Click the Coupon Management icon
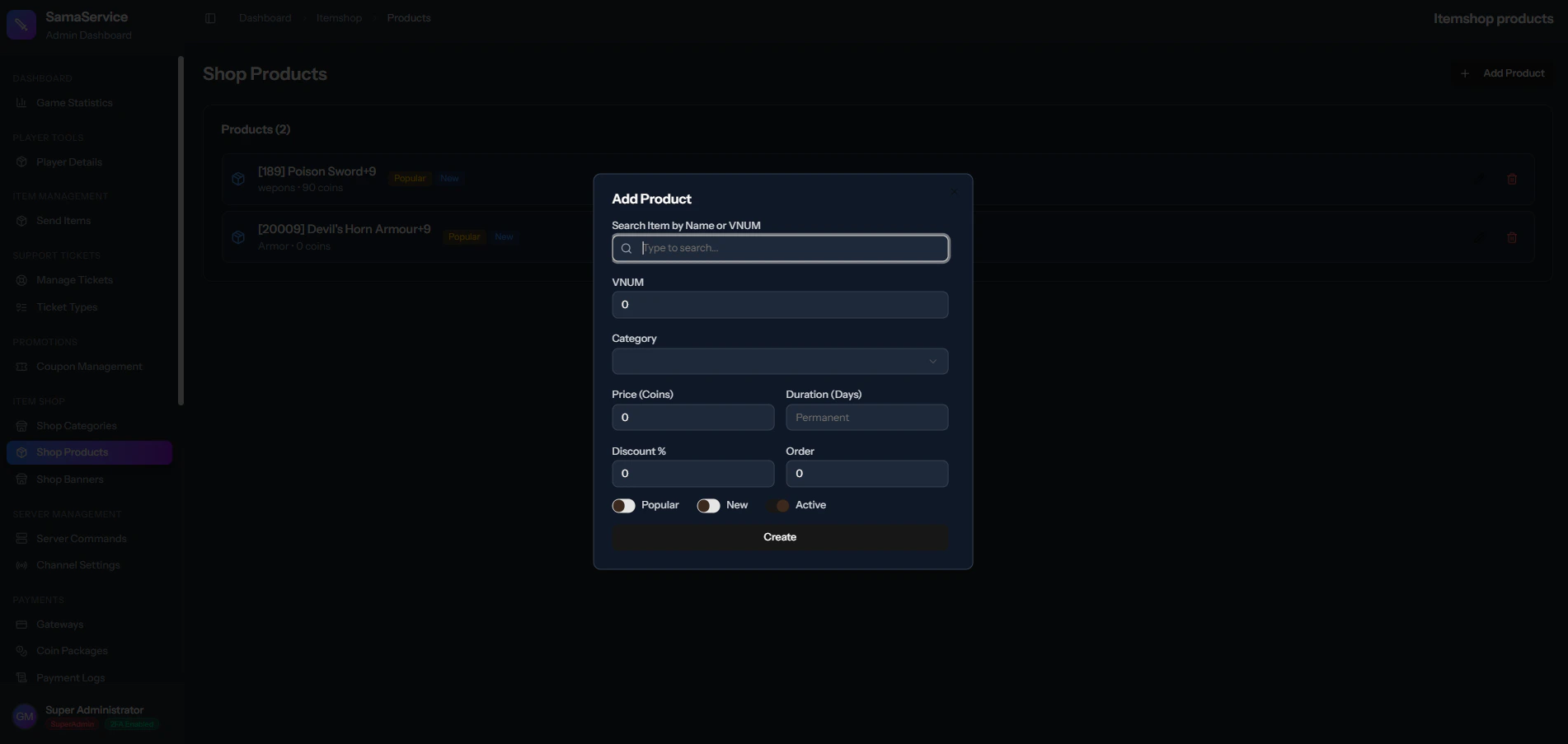 coord(21,367)
